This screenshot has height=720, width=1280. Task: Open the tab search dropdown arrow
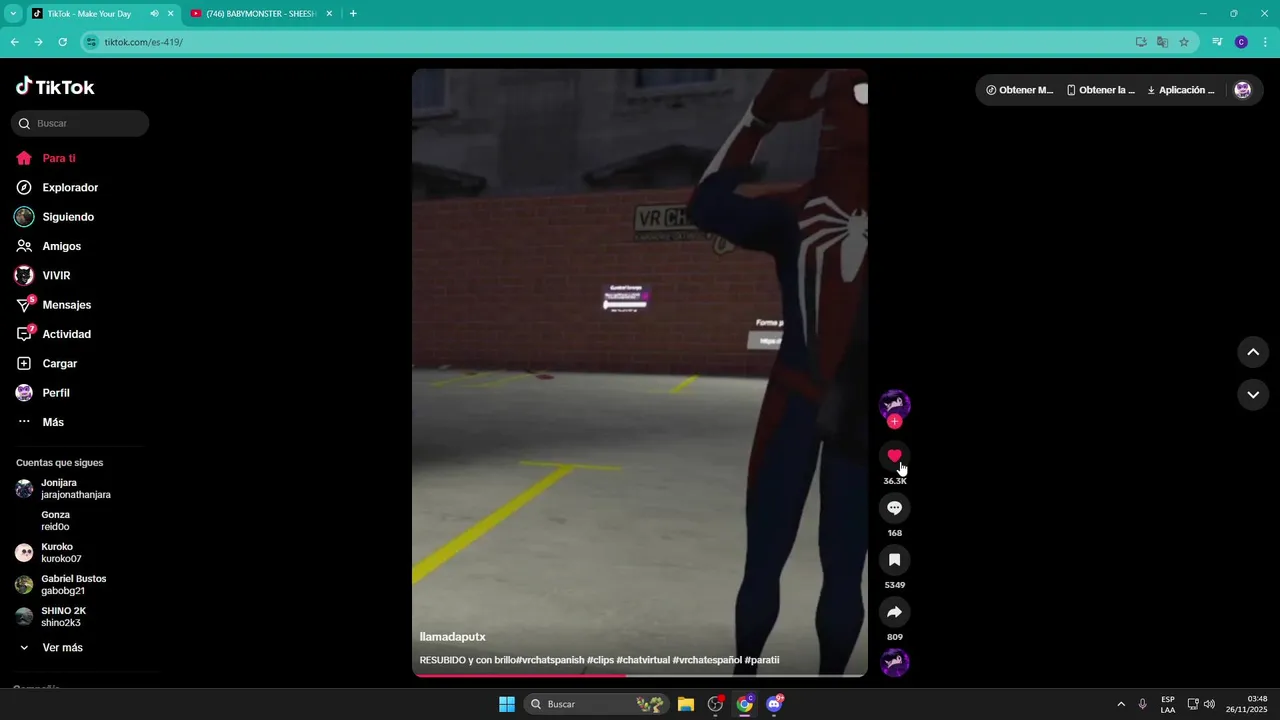[13, 14]
